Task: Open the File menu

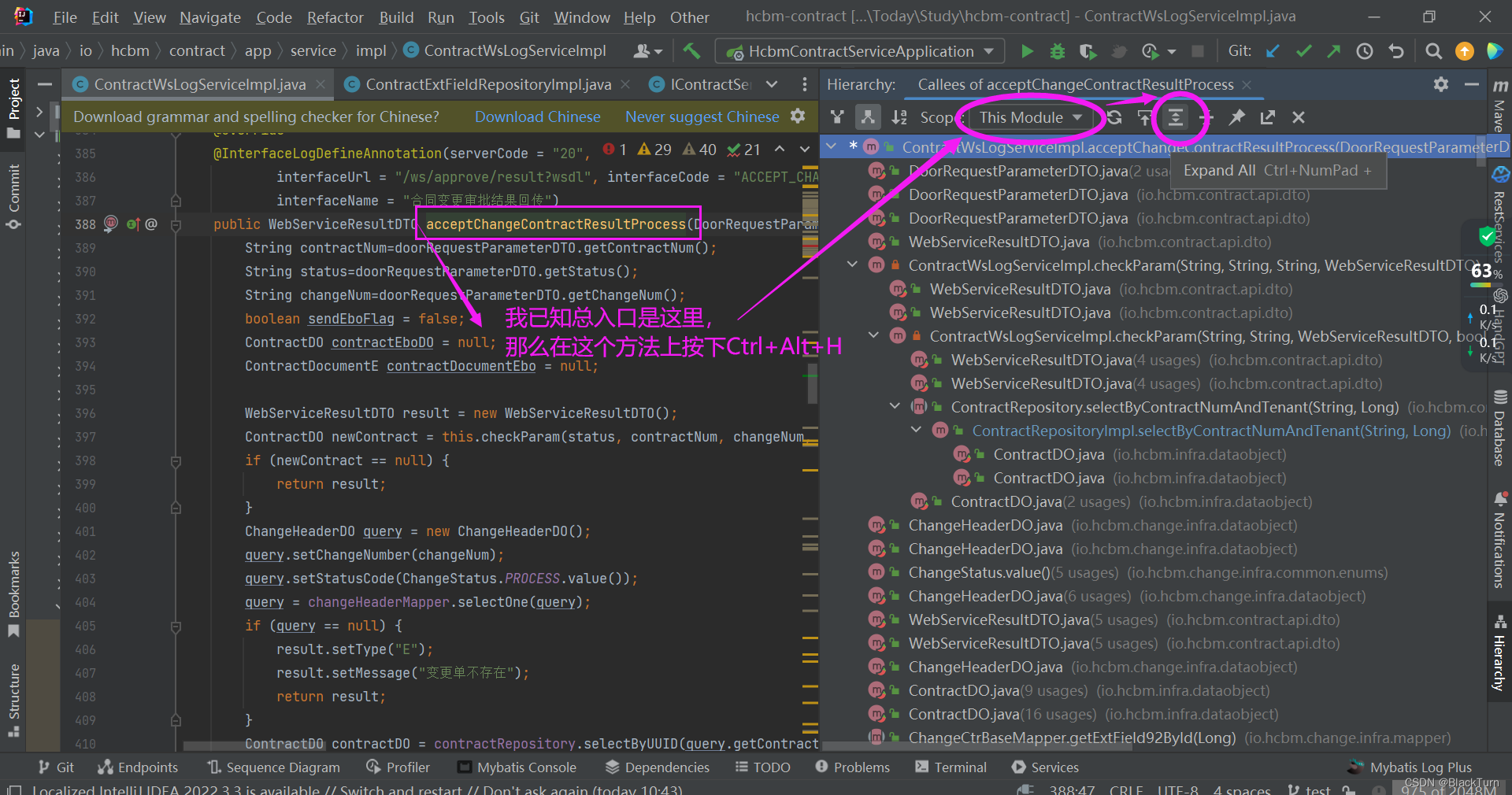Action: pyautogui.click(x=65, y=17)
